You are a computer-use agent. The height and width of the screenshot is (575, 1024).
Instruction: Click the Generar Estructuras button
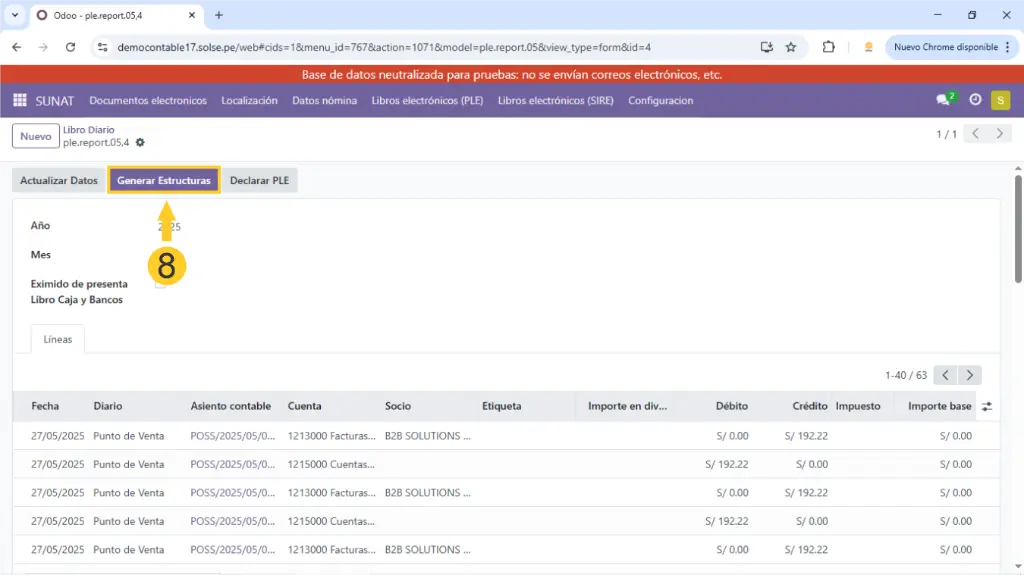coord(164,180)
